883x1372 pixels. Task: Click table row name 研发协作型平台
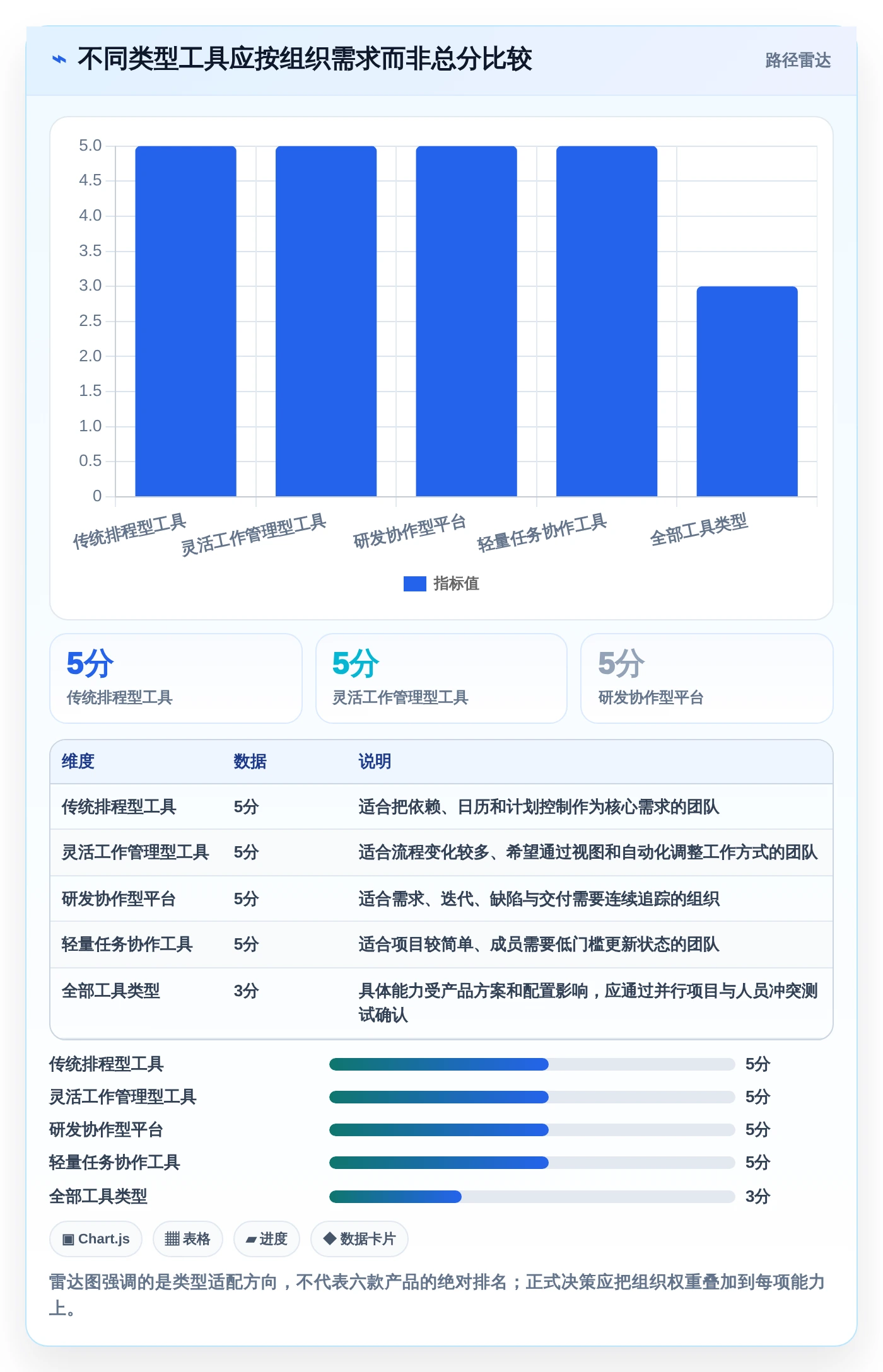coord(119,899)
